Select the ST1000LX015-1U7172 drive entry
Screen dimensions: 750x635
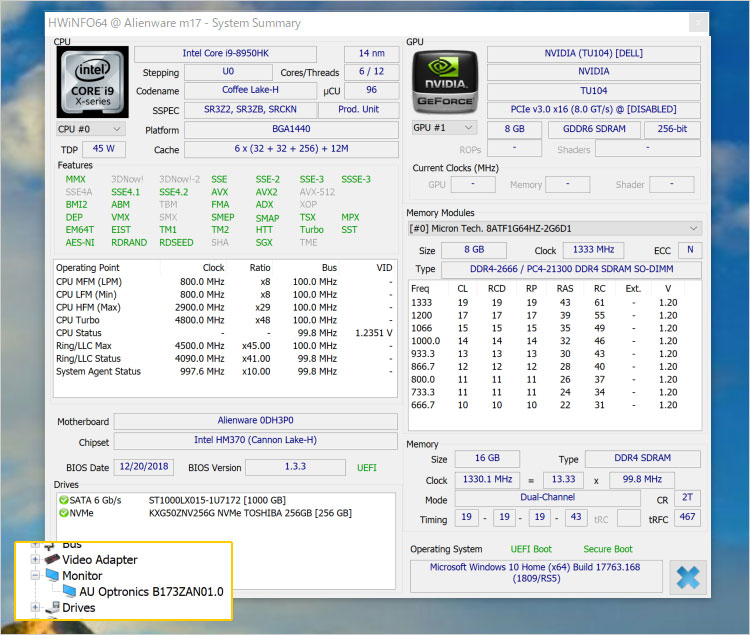217,500
